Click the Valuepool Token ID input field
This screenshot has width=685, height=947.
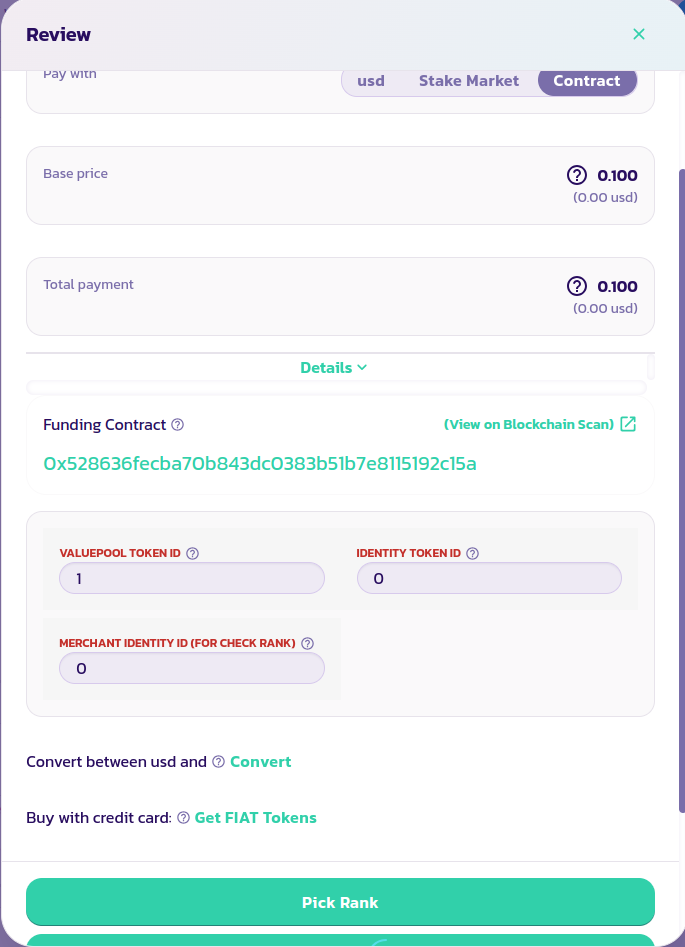tap(192, 579)
